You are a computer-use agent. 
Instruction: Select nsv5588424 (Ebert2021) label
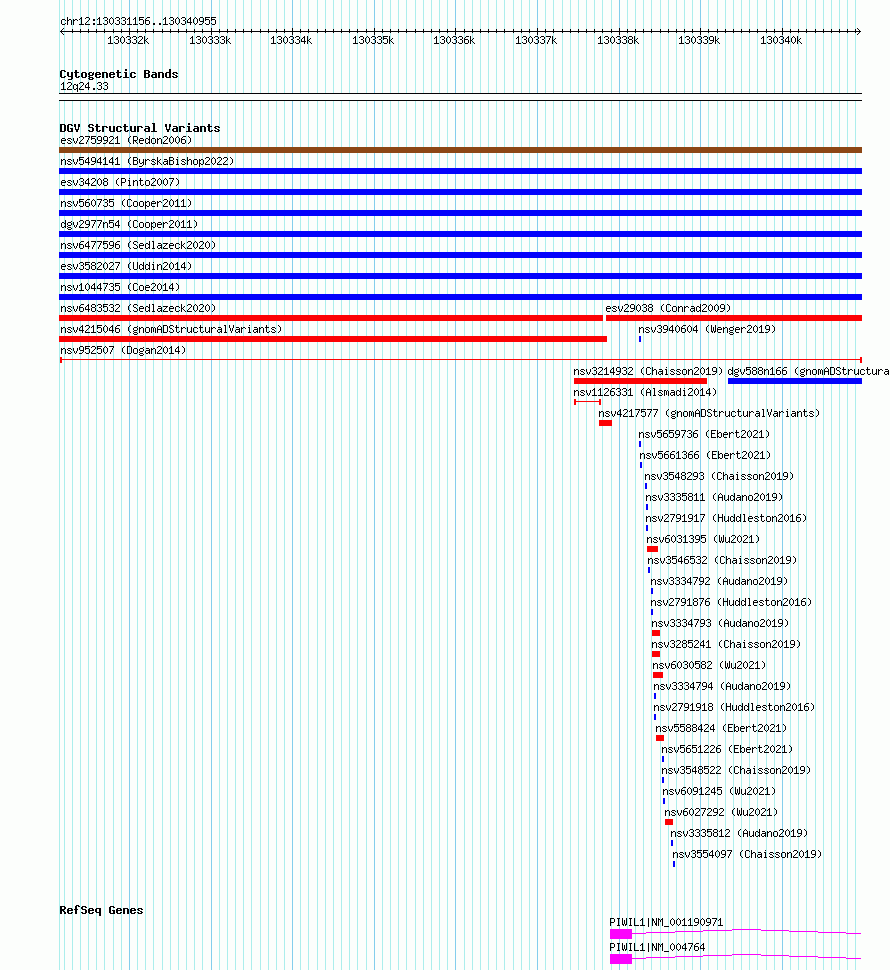click(x=721, y=729)
